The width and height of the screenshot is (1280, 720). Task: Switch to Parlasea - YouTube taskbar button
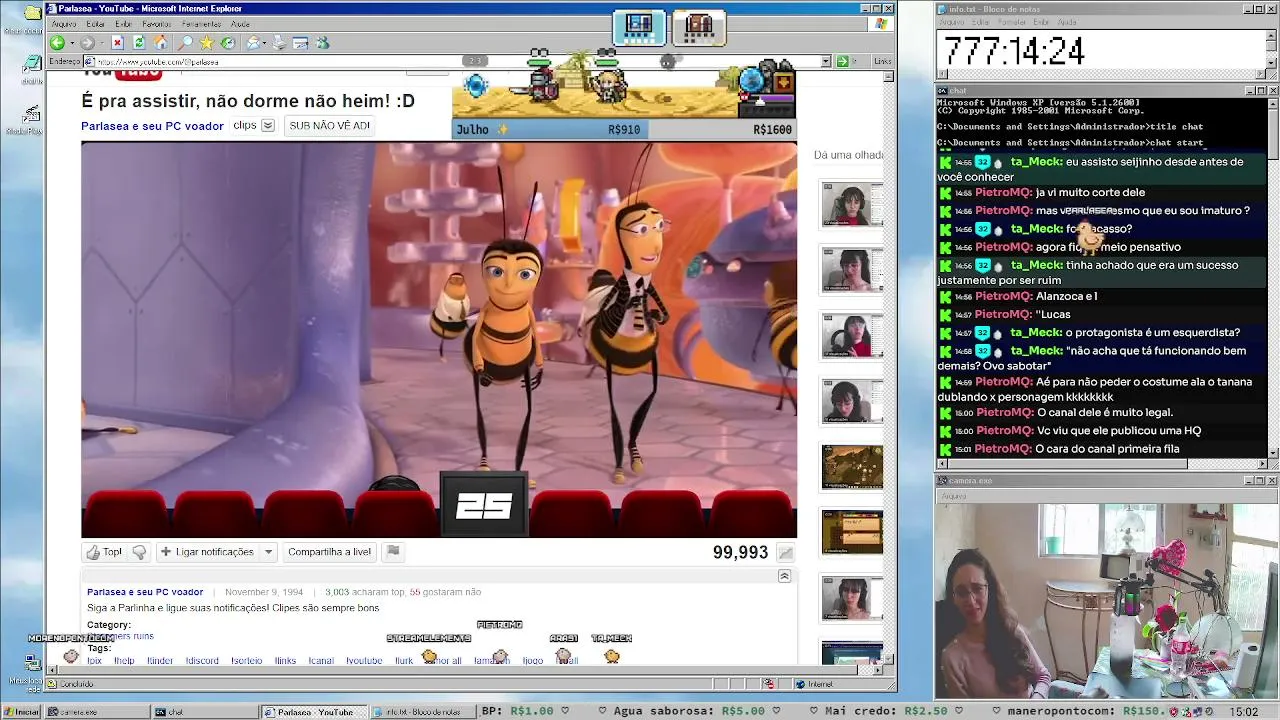313,712
